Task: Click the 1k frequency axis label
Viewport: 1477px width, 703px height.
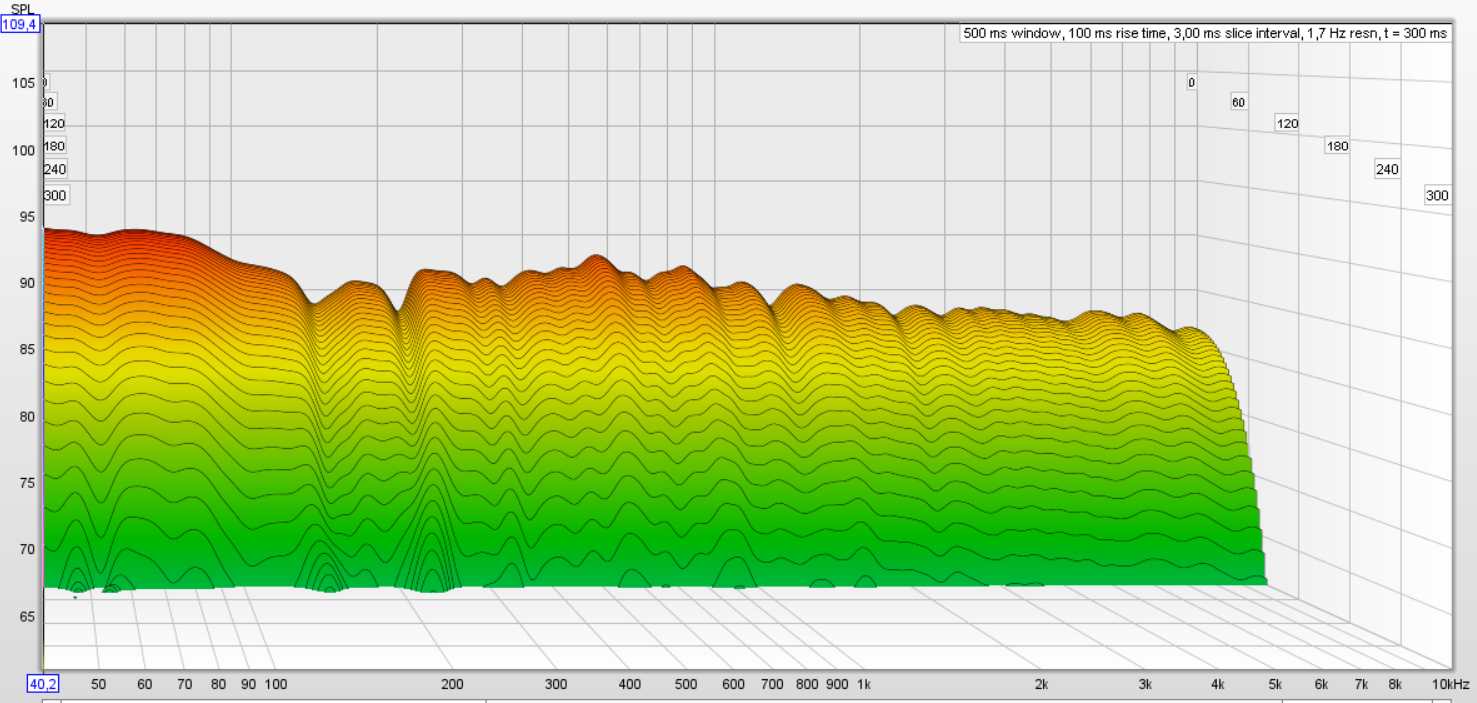Action: click(864, 685)
